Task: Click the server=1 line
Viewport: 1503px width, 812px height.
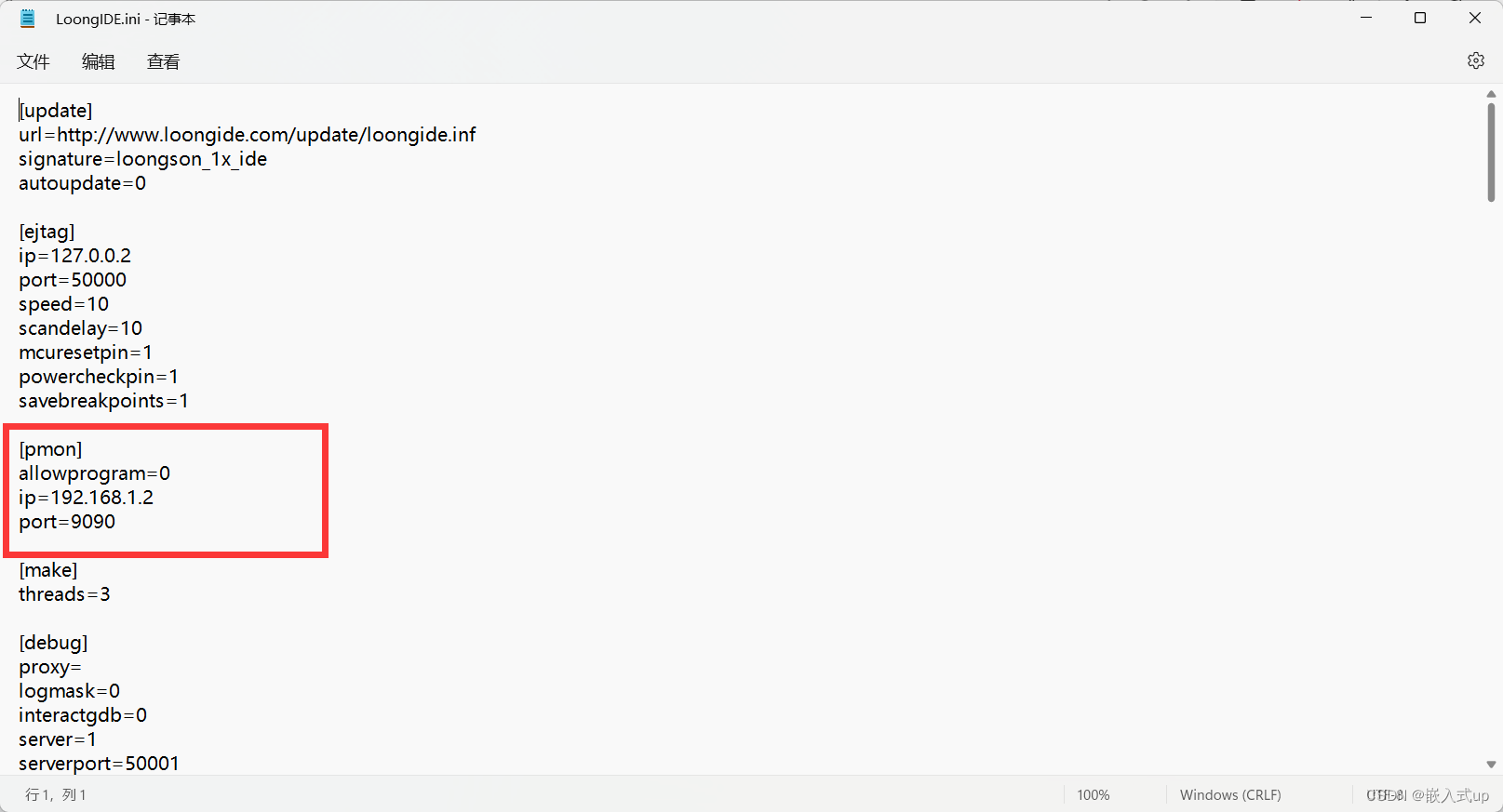Action: pyautogui.click(x=58, y=739)
